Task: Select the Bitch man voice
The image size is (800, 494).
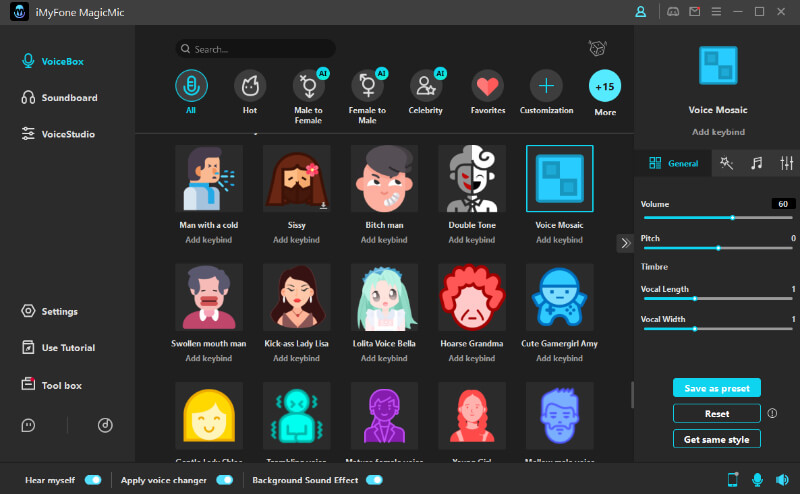Action: pyautogui.click(x=384, y=179)
